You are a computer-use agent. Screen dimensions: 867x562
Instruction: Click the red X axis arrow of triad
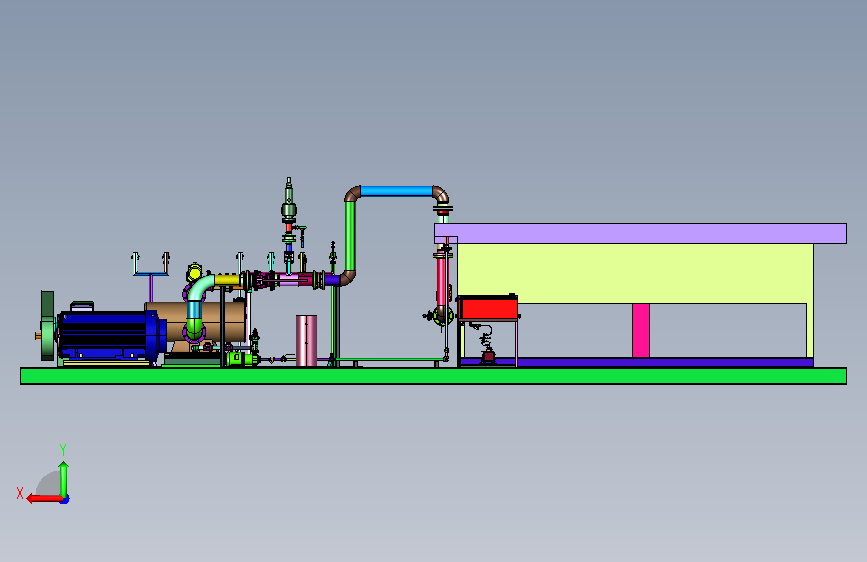click(43, 499)
